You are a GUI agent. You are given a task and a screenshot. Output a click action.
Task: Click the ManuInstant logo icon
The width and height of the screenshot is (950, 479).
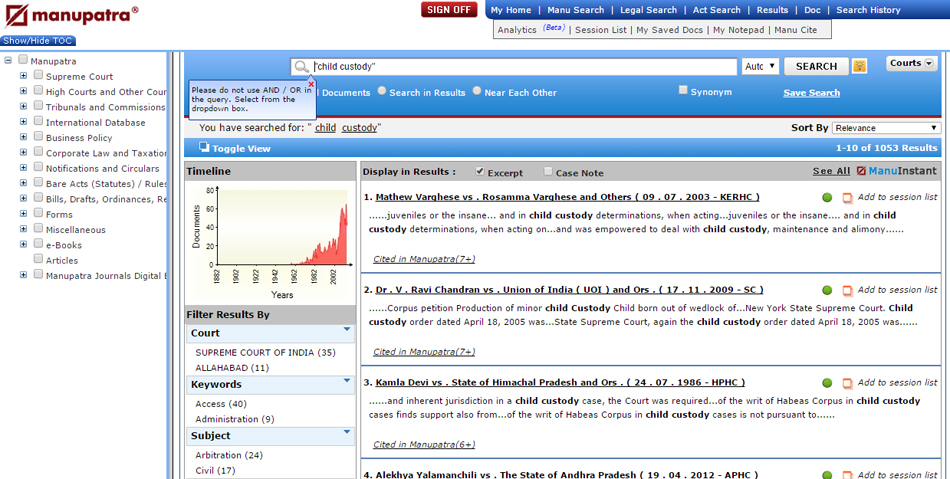pos(861,171)
